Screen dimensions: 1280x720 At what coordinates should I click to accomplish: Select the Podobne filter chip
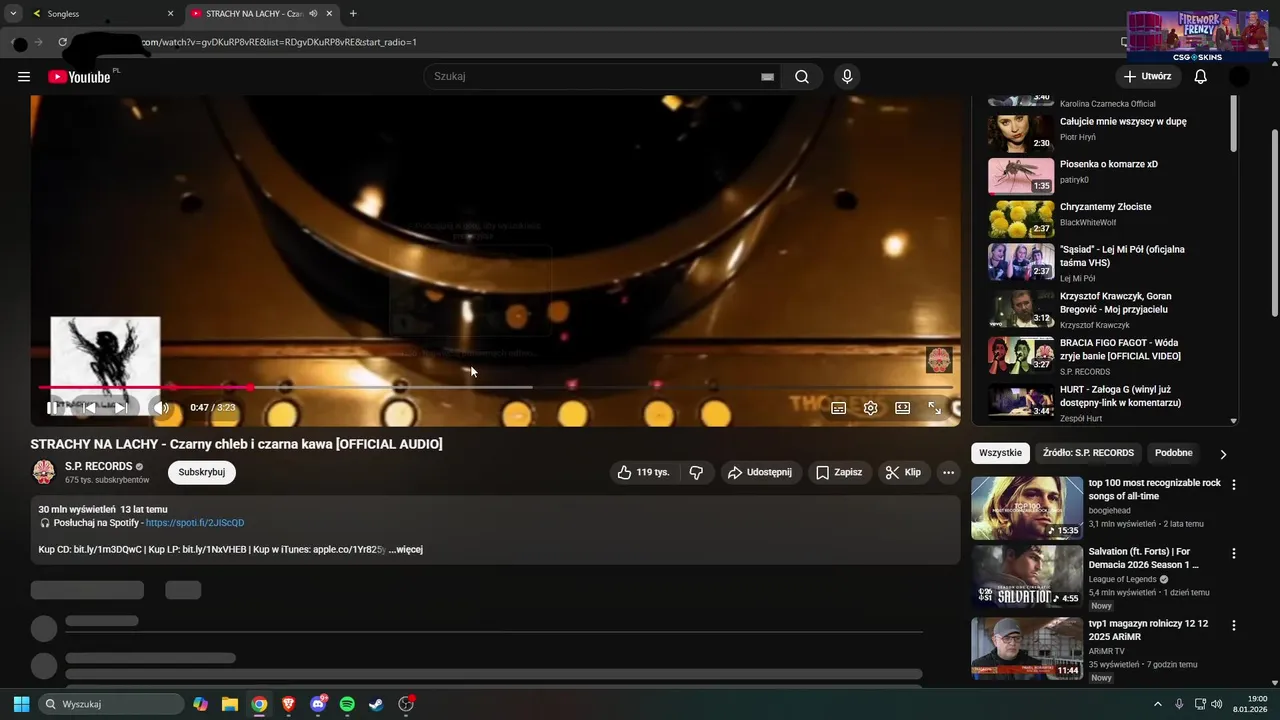coord(1174,453)
